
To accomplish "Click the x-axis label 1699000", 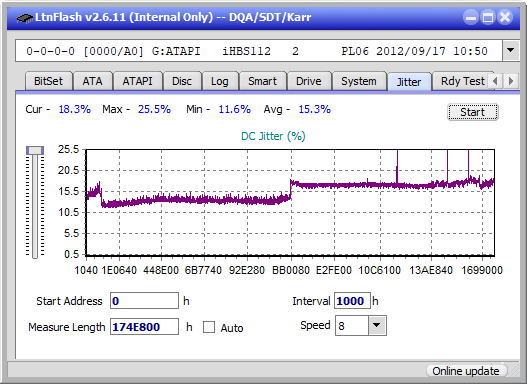I will click(482, 270).
